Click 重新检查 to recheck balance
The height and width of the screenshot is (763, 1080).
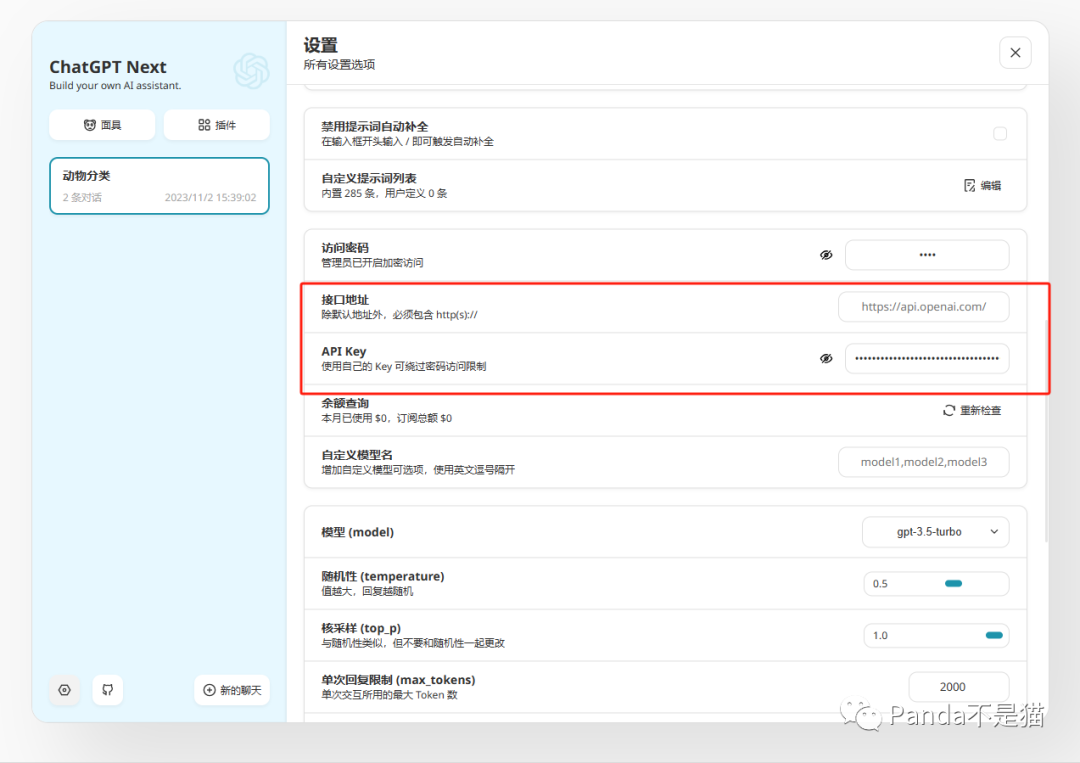pyautogui.click(x=972, y=410)
